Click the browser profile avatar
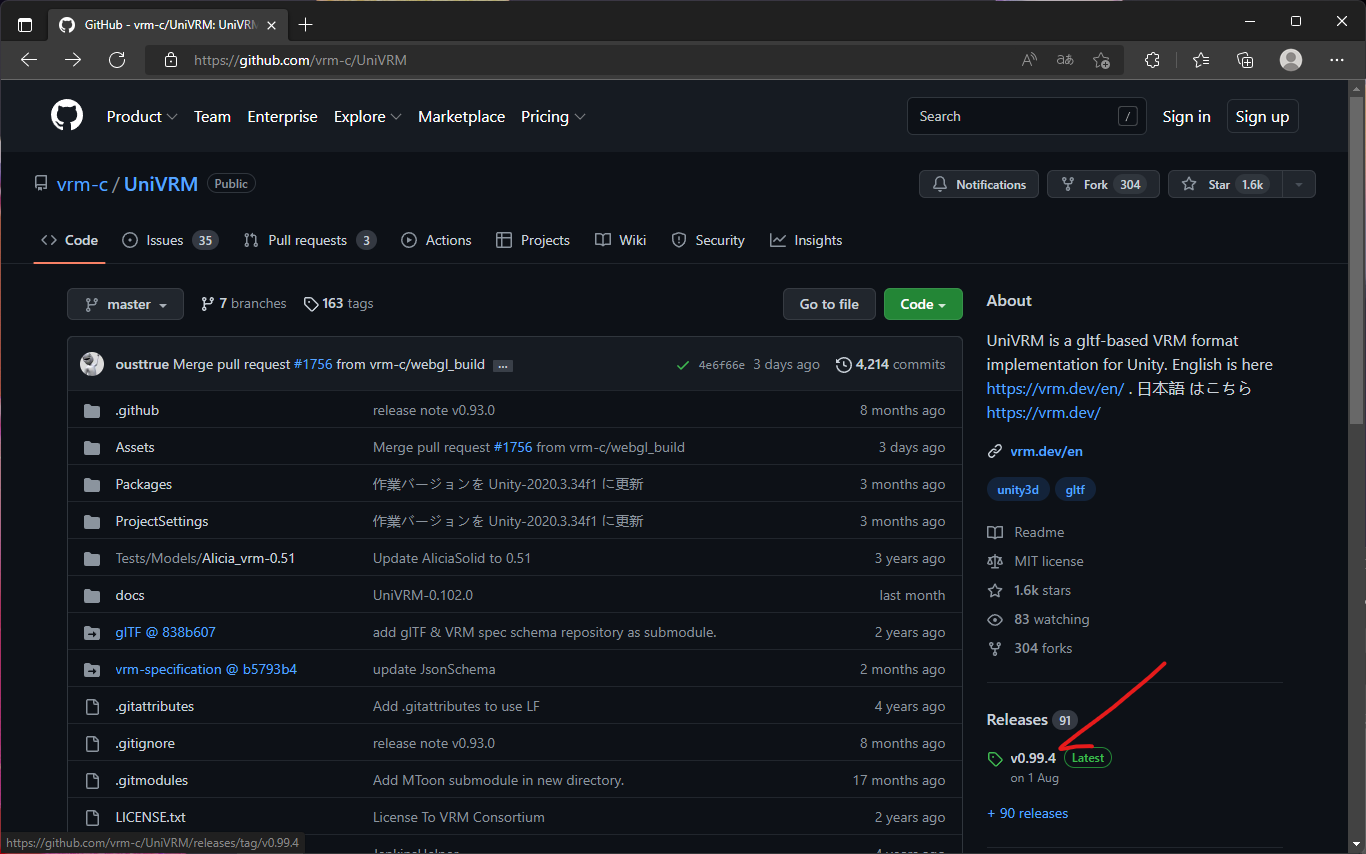Viewport: 1366px width, 854px height. pyautogui.click(x=1291, y=60)
